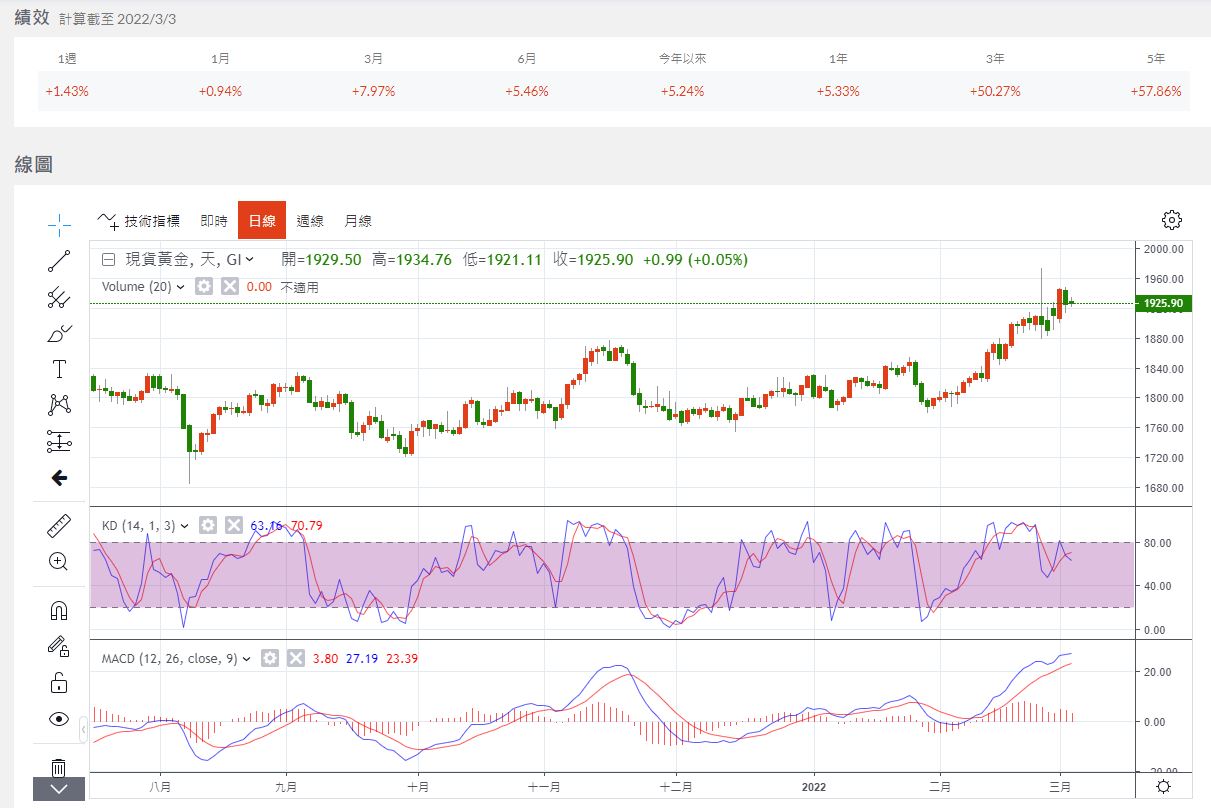Screen dimensions: 1211x808
Task: Select the crosshair cursor tool
Action: [59, 223]
